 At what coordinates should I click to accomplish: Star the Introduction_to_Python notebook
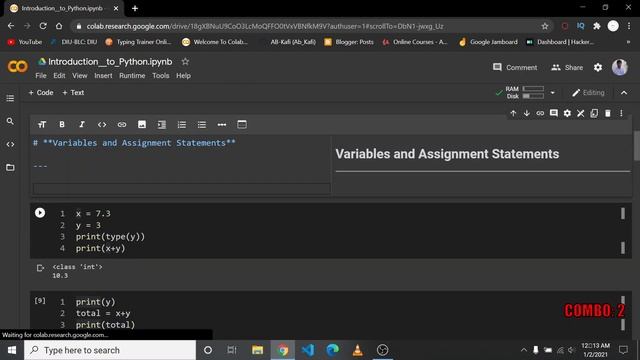[185, 62]
